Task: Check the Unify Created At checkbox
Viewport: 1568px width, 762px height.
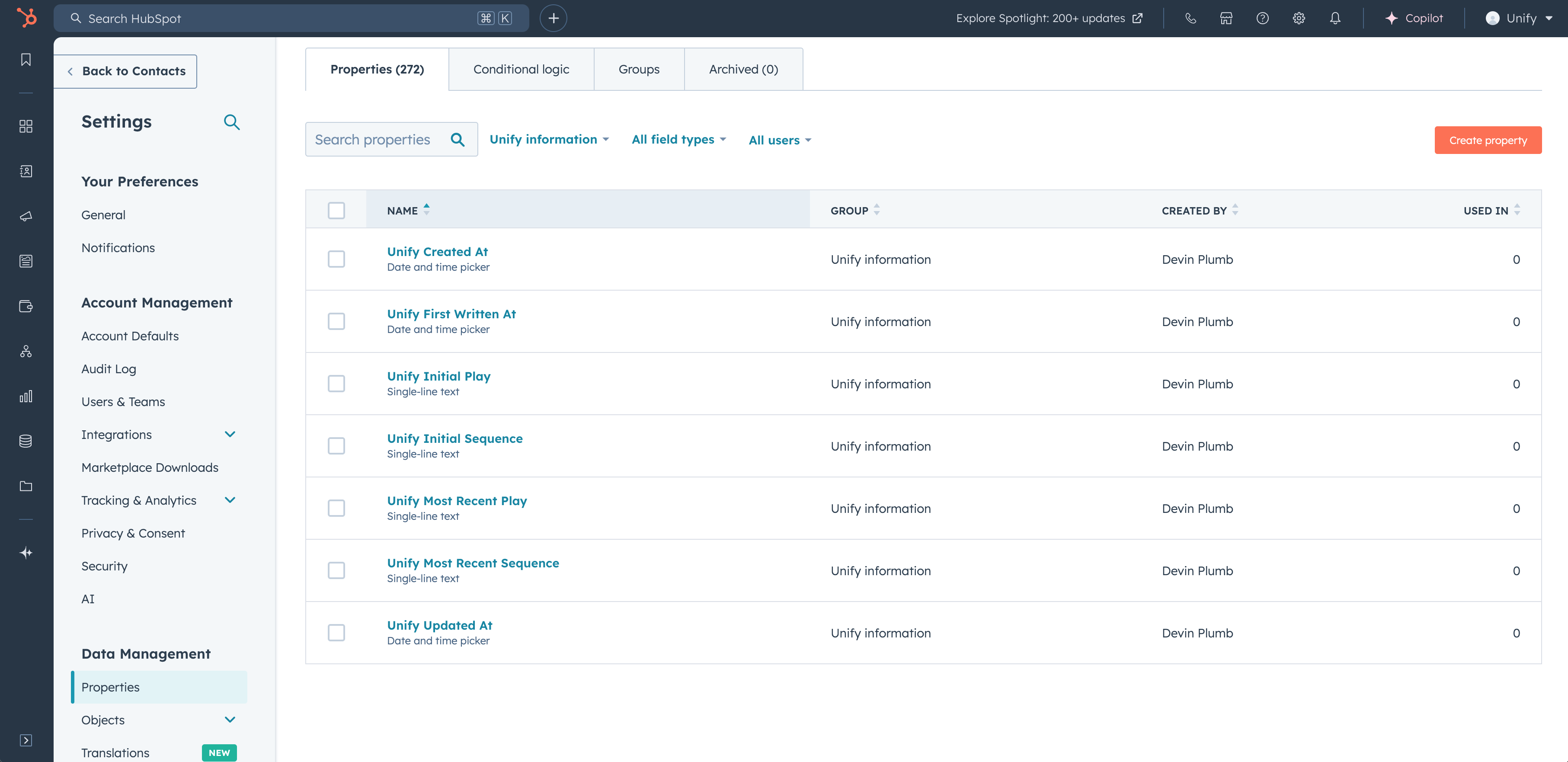Action: pos(336,259)
